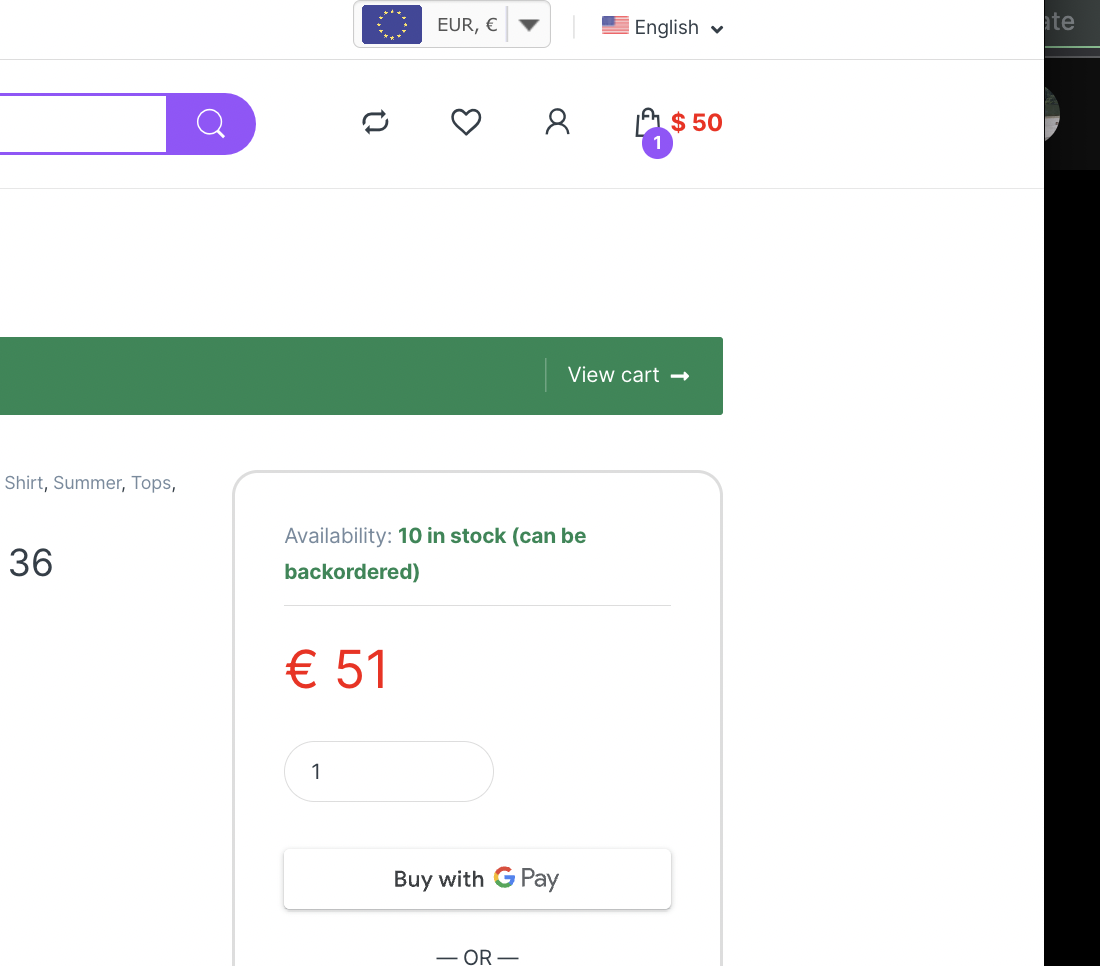Viewport: 1100px width, 966px height.
Task: Click the purple cart count badge
Action: click(x=657, y=144)
